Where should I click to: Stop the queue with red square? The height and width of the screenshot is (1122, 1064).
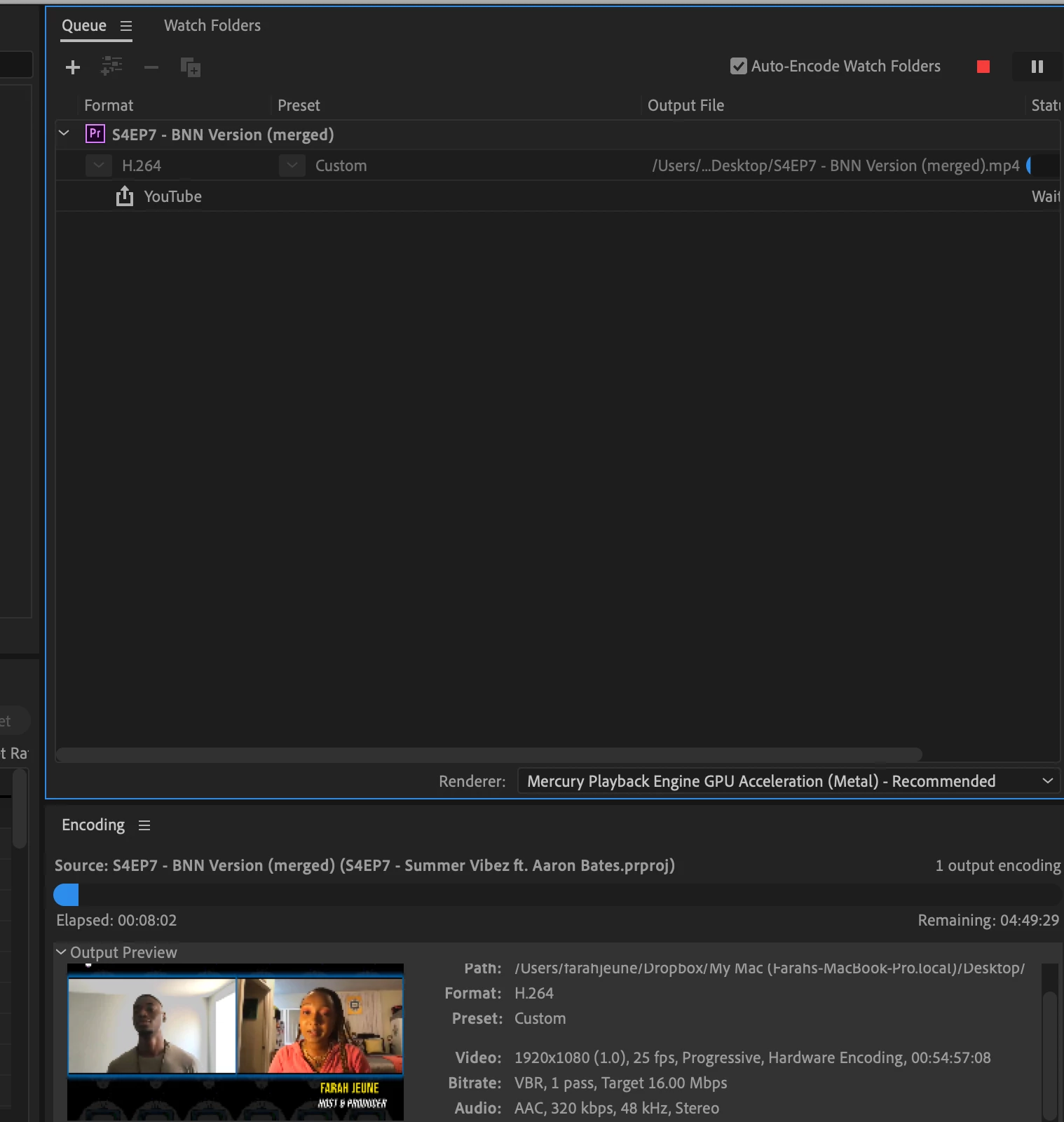pos(983,67)
